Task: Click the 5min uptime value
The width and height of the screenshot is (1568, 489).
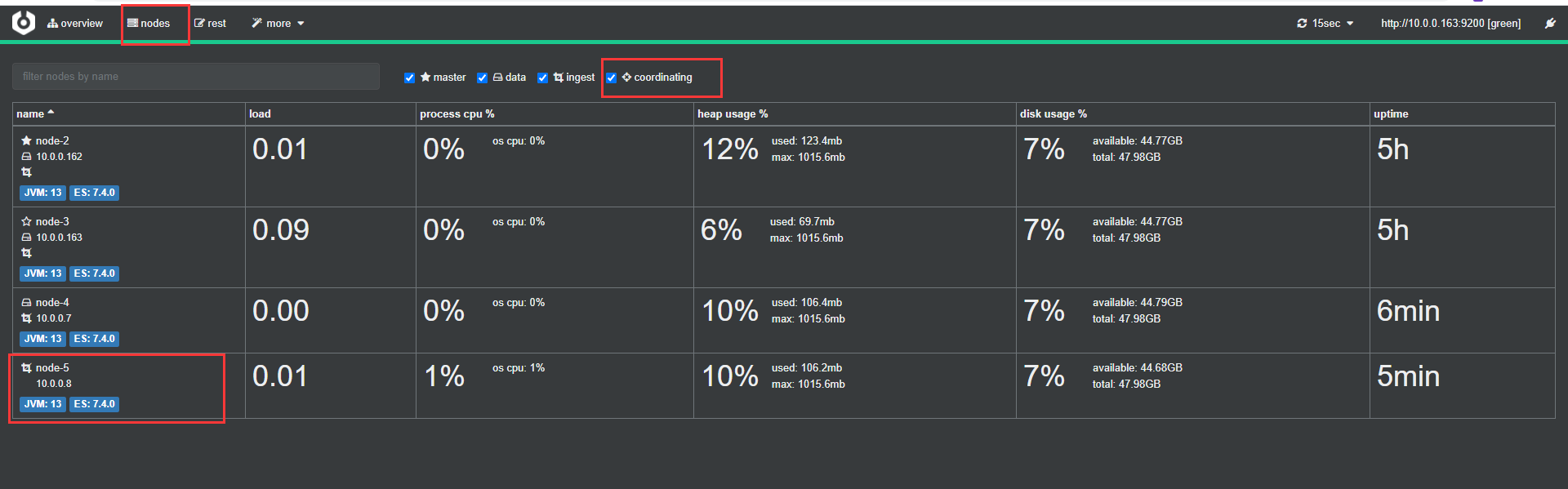Action: click(x=1408, y=376)
